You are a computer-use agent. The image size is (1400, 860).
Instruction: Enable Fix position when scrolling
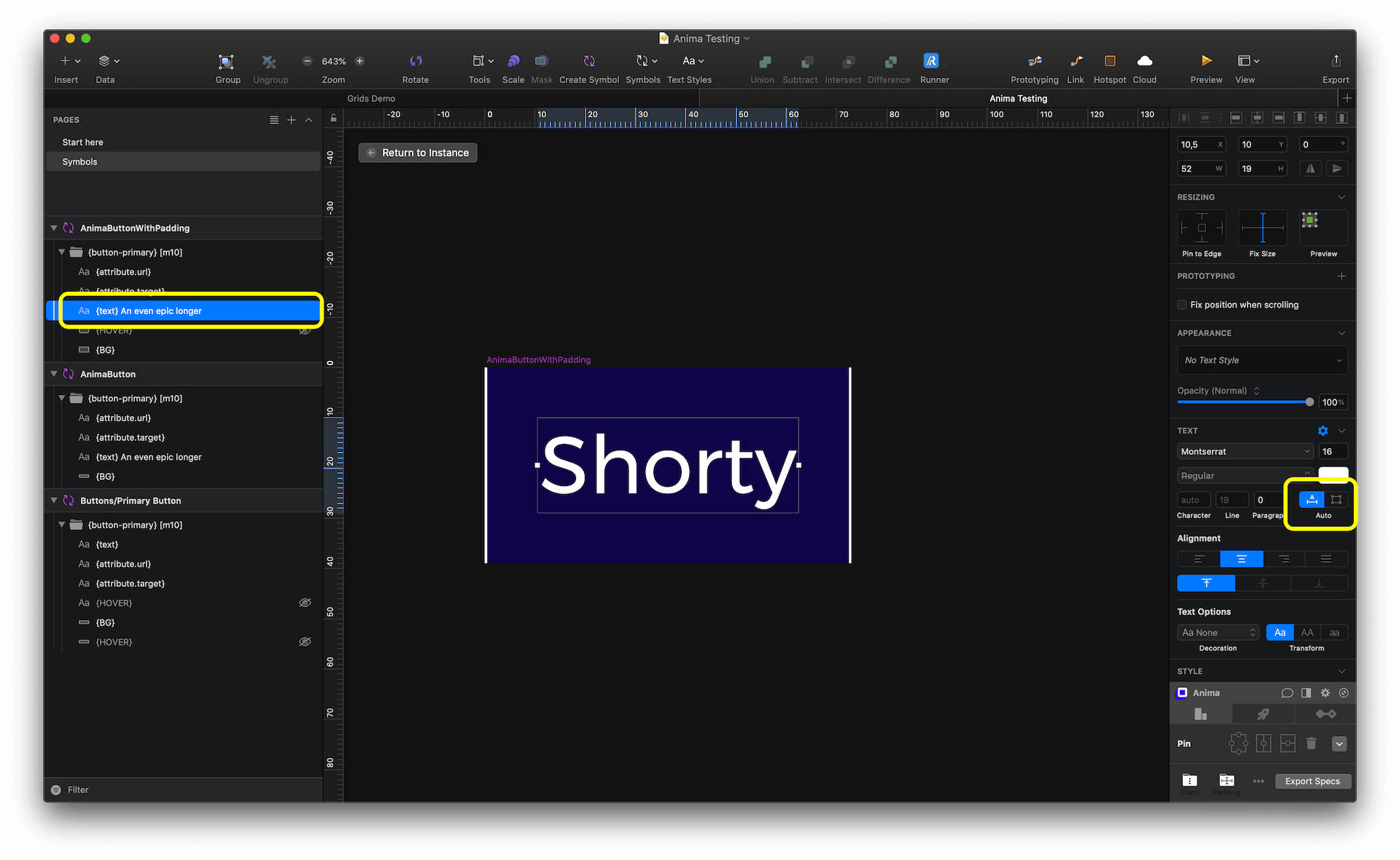pos(1182,305)
